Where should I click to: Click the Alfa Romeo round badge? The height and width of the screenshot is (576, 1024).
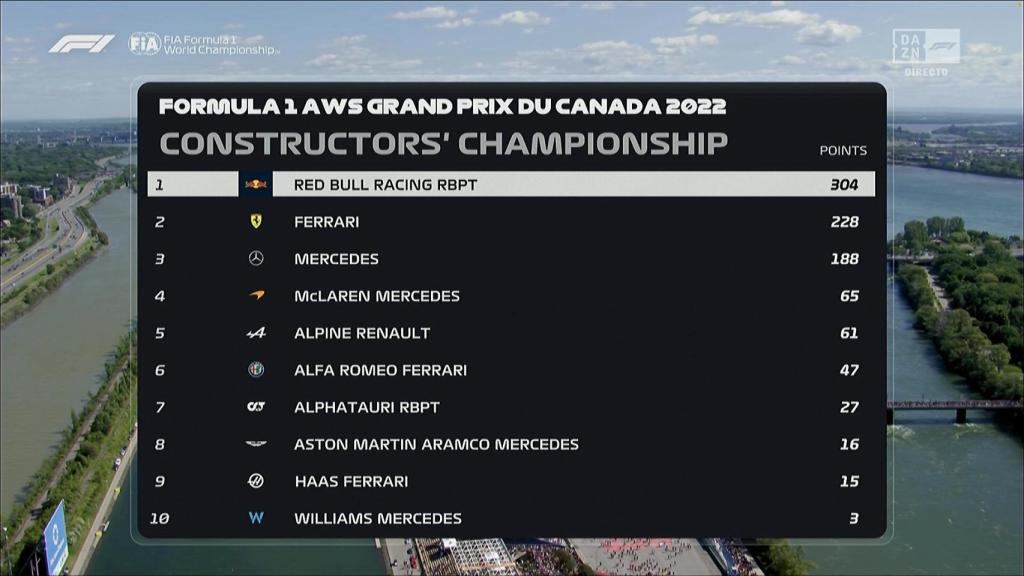coord(256,370)
